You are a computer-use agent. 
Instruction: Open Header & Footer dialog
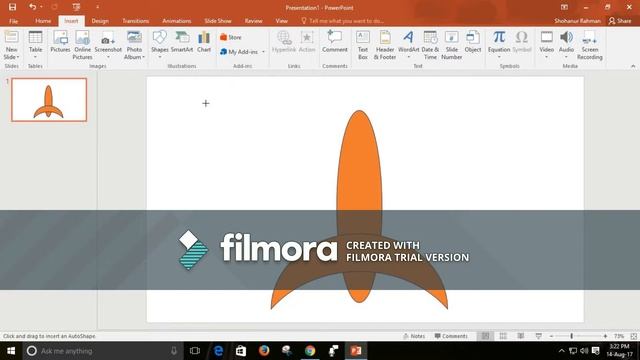pos(385,45)
